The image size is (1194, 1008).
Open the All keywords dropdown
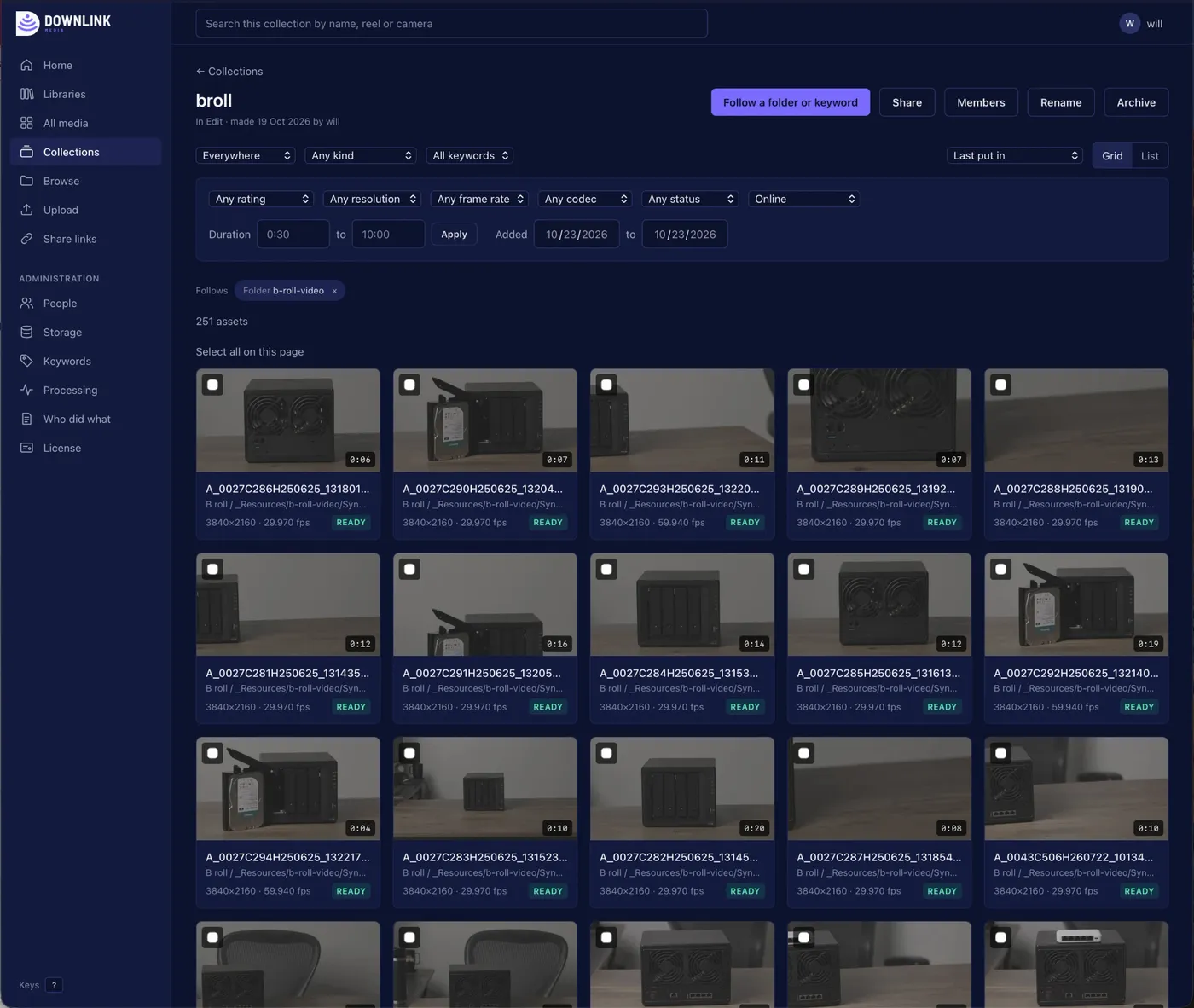tap(469, 155)
